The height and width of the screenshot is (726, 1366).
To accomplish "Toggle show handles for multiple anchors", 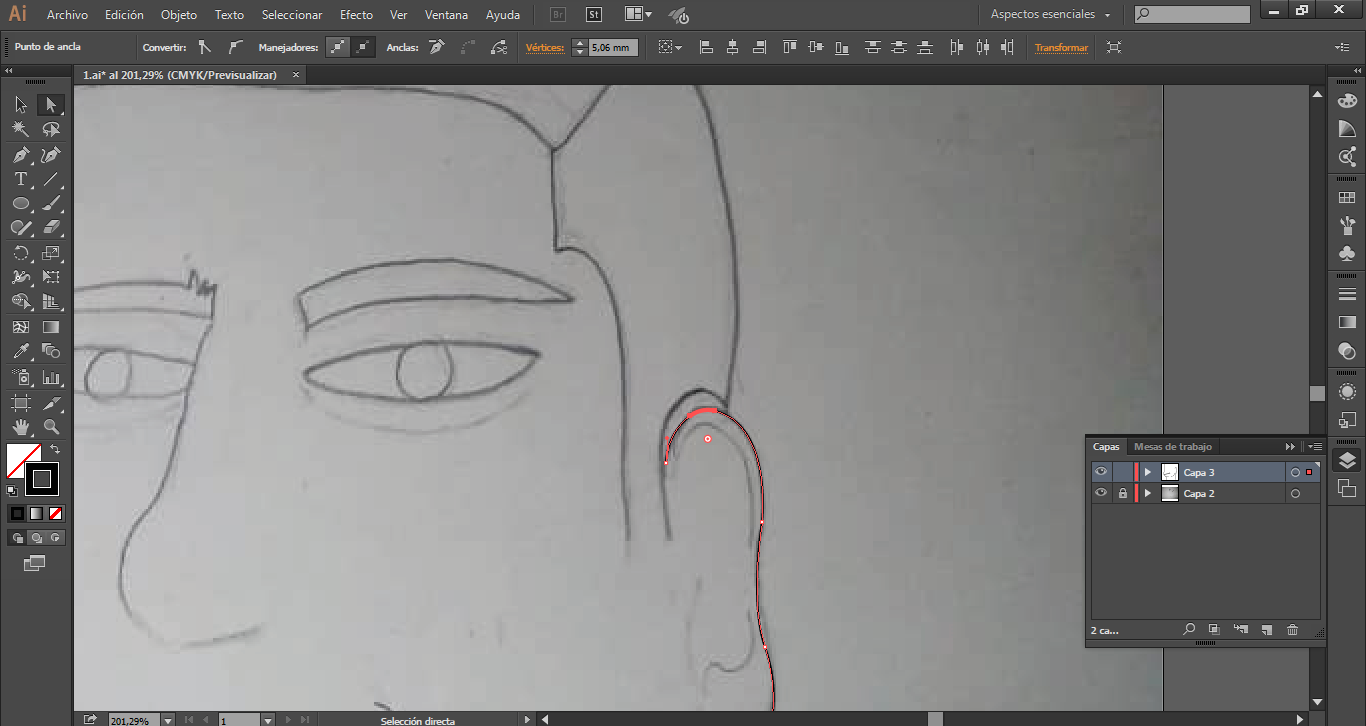I will (339, 47).
